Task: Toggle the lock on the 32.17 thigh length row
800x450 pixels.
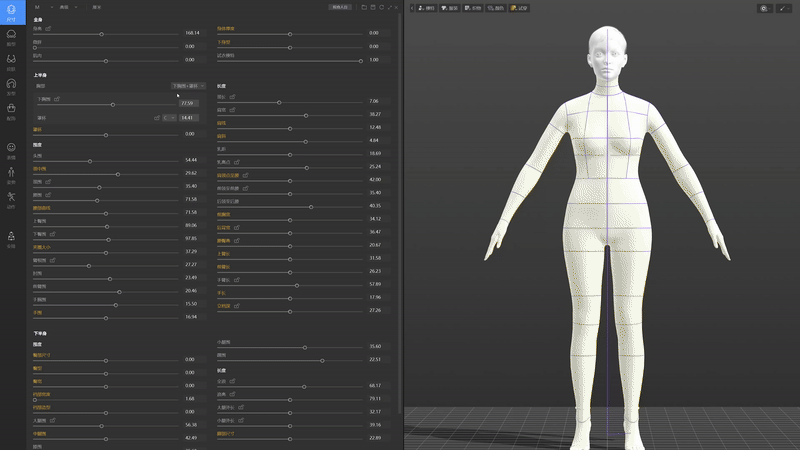Action: tap(241, 407)
